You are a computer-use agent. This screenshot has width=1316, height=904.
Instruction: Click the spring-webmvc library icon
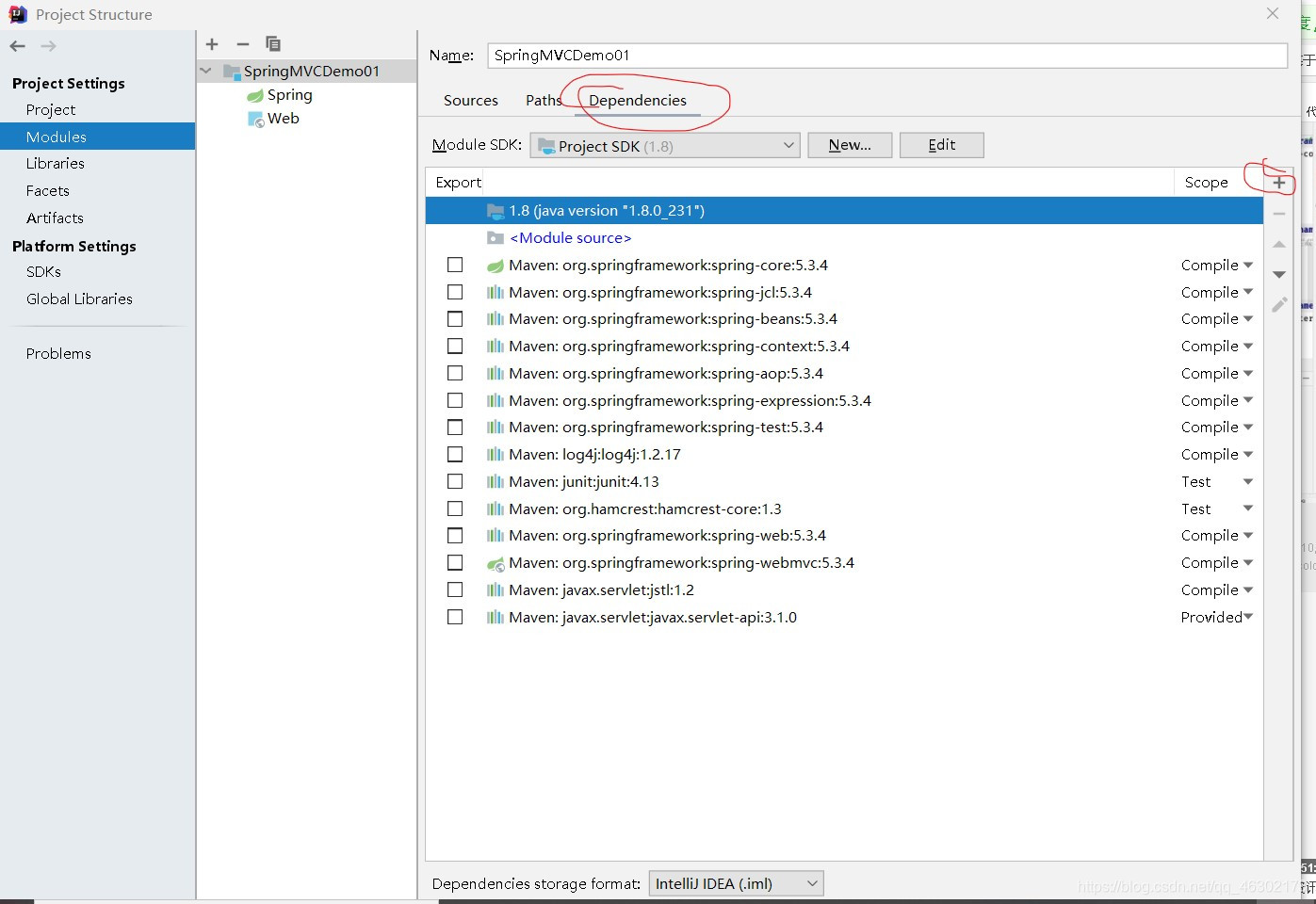[x=496, y=563]
